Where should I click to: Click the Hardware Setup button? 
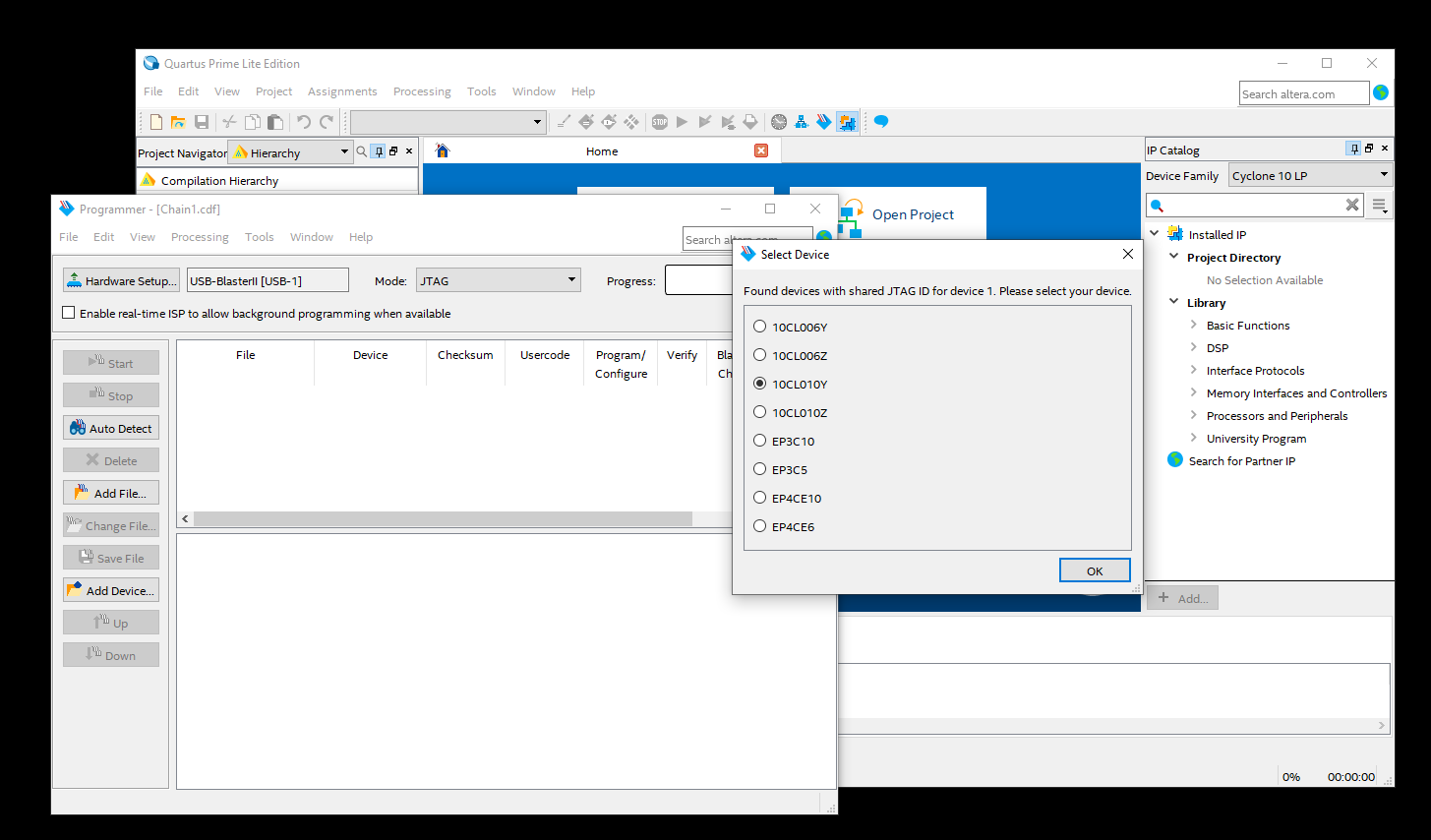(121, 280)
